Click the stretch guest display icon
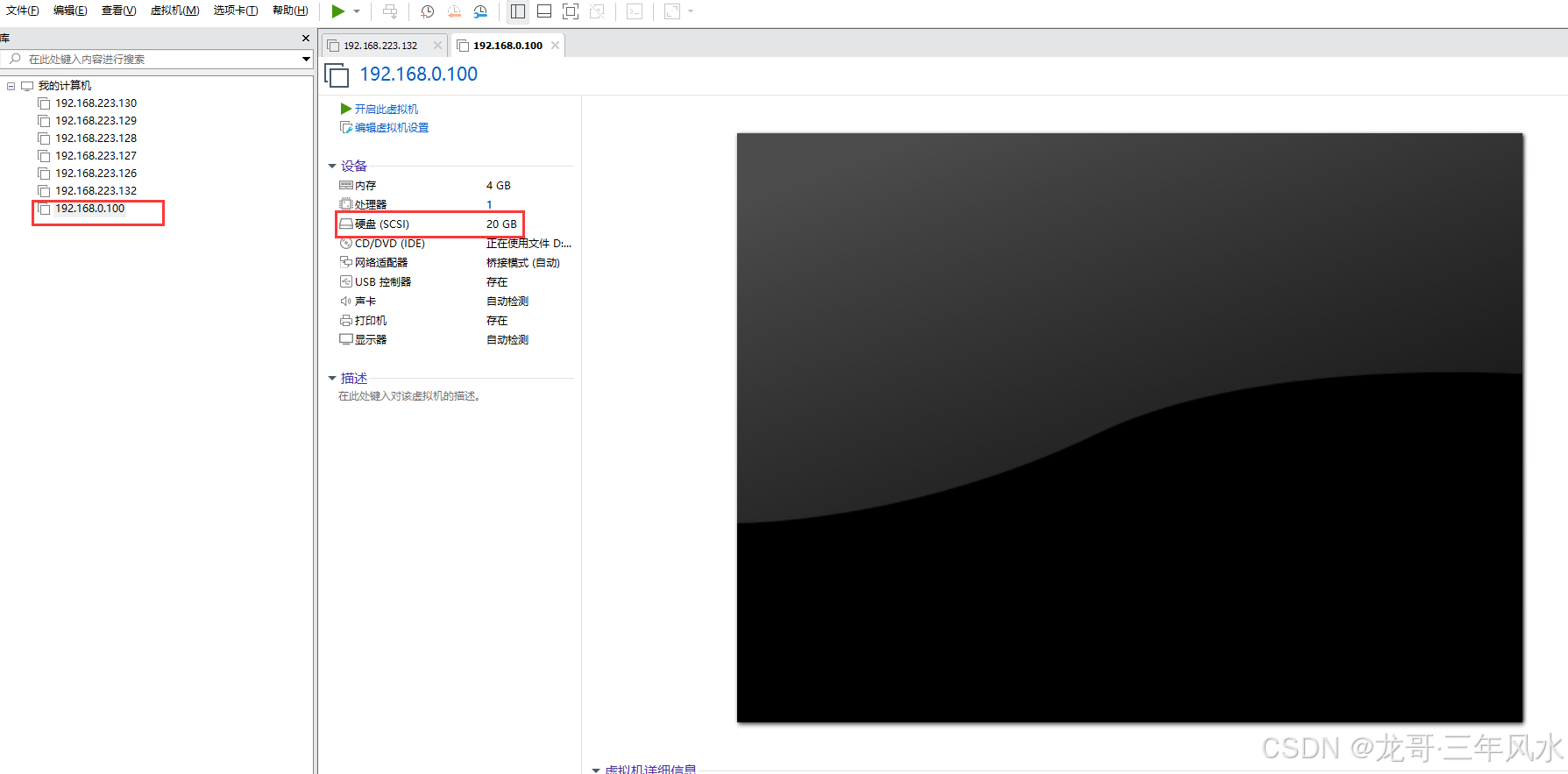Screen dimensions: 1568x774 pyautogui.click(x=672, y=11)
